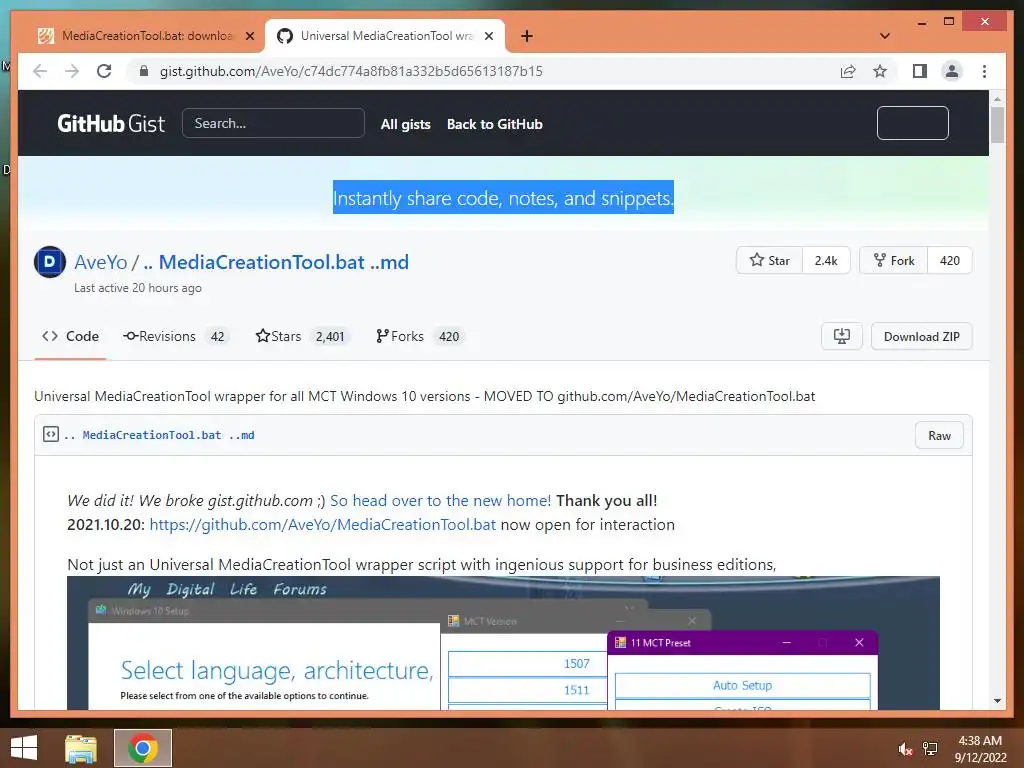1024x768 pixels.
Task: Switch to the MediaCreationTool.bat download tab
Action: pyautogui.click(x=145, y=36)
